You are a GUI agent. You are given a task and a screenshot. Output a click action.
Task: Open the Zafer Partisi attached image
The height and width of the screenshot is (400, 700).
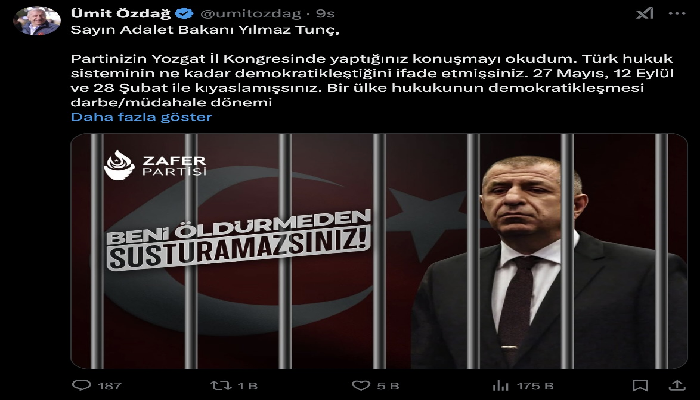pyautogui.click(x=379, y=251)
